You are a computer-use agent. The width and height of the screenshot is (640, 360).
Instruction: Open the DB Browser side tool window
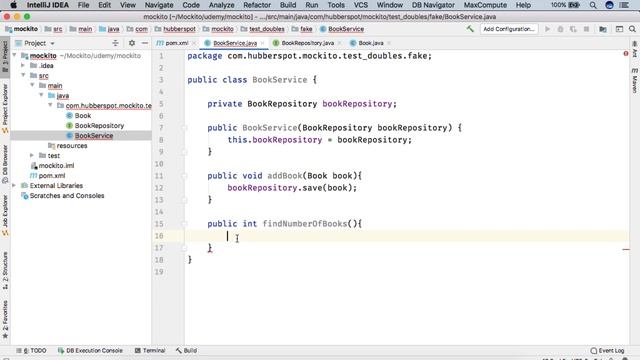[x=5, y=163]
